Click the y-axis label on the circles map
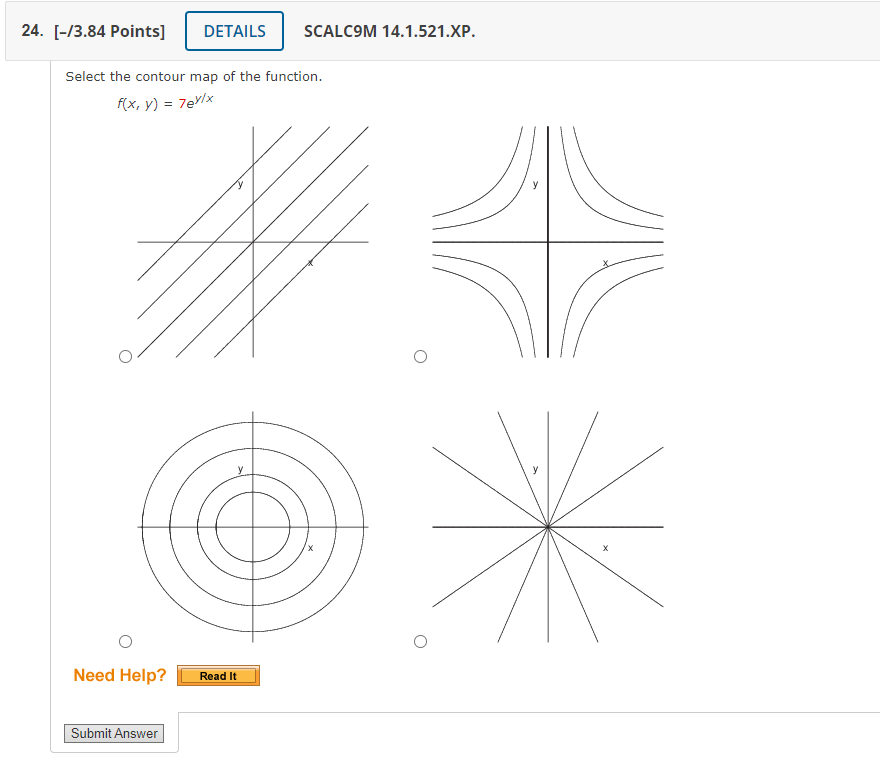880x760 pixels. 240,467
